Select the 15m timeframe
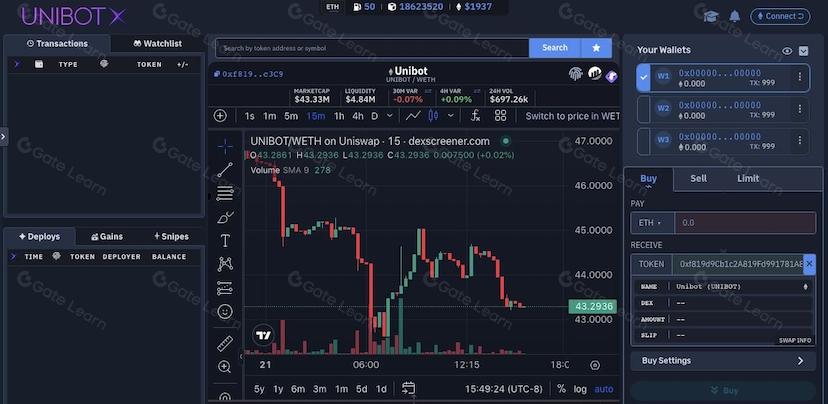The width and height of the screenshot is (828, 404). (316, 116)
